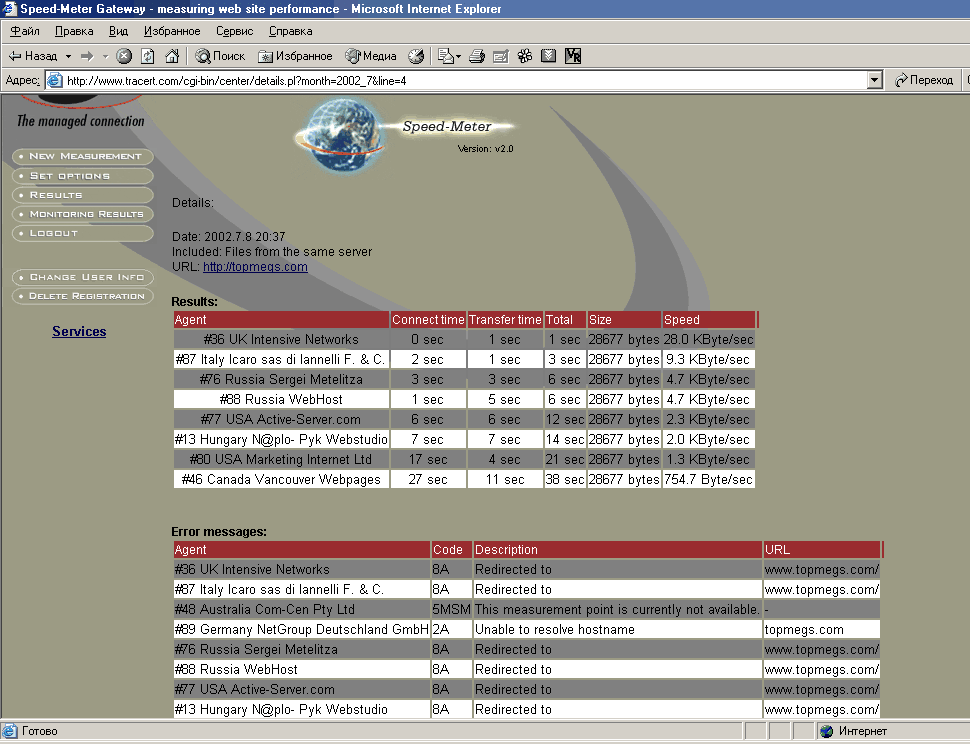The image size is (970, 744).
Task: Click the Error messages Description column header
Action: (617, 550)
